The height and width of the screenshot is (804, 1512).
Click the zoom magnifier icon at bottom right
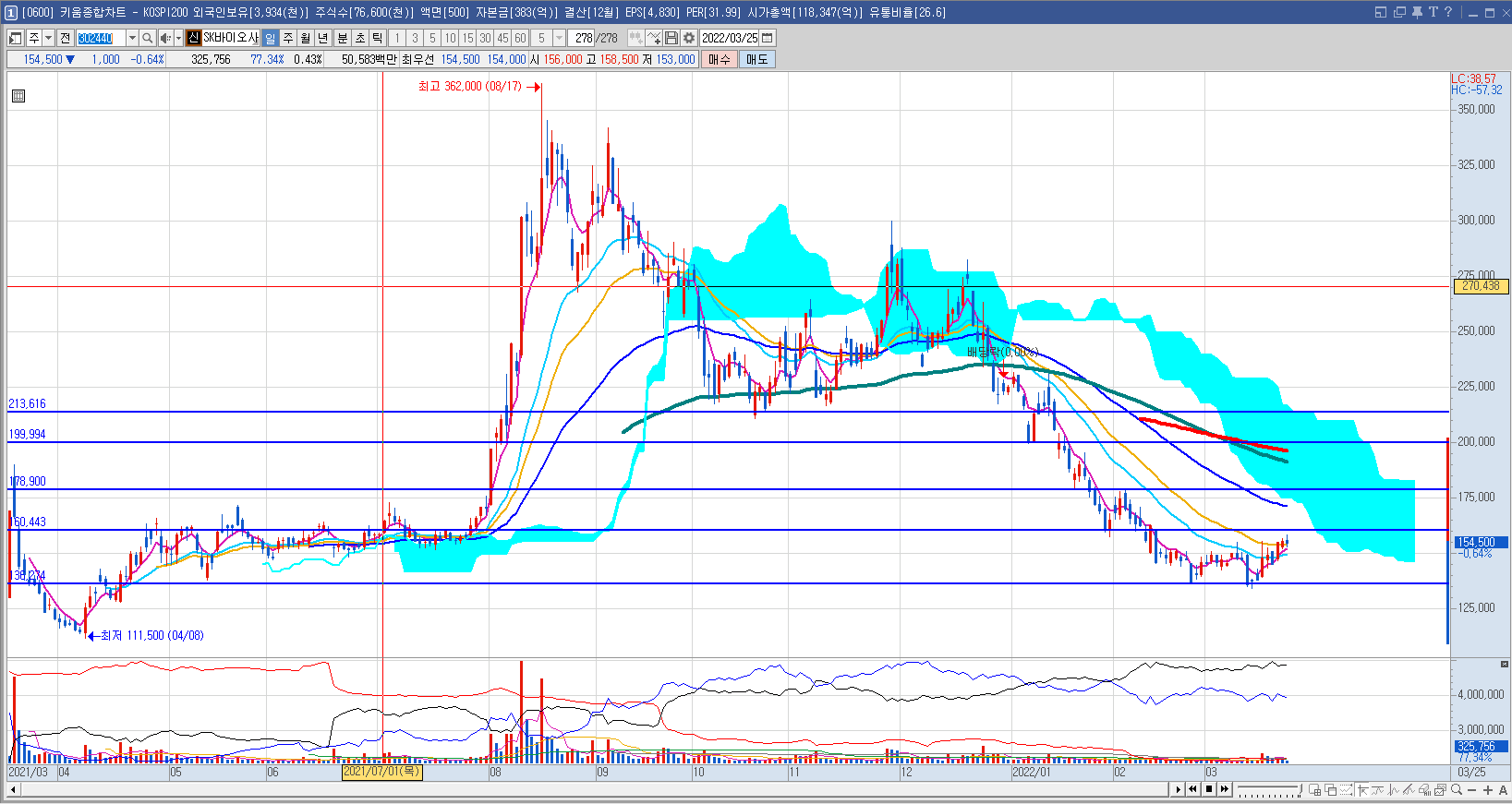click(x=1457, y=789)
